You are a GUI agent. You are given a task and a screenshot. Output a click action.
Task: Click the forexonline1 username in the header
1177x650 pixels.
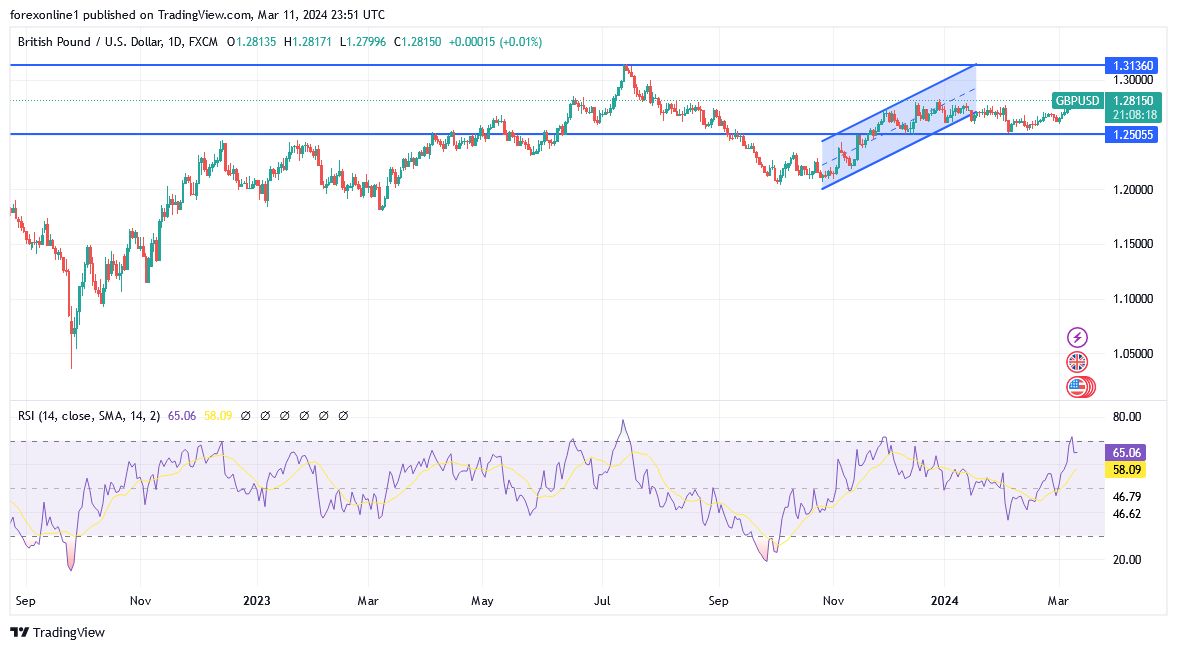(x=43, y=14)
